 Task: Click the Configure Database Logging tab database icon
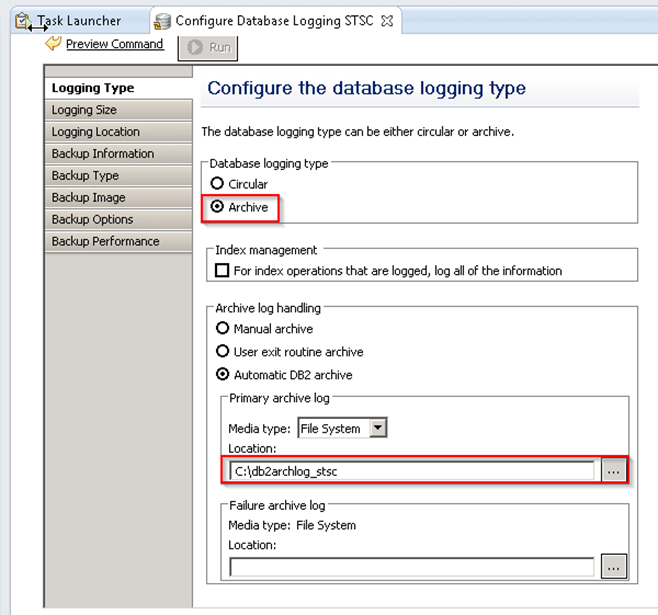[162, 21]
